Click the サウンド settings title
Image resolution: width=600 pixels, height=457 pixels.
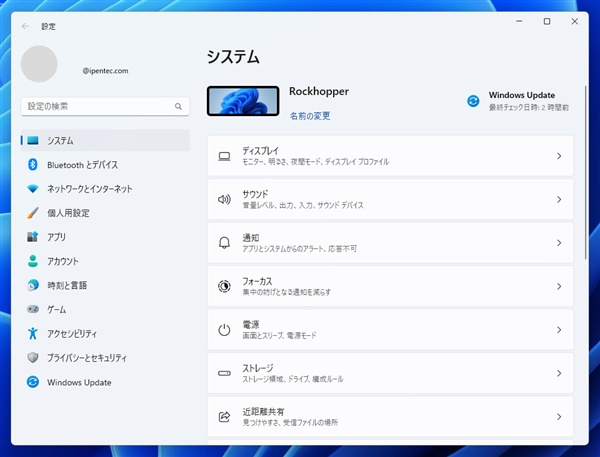255,194
